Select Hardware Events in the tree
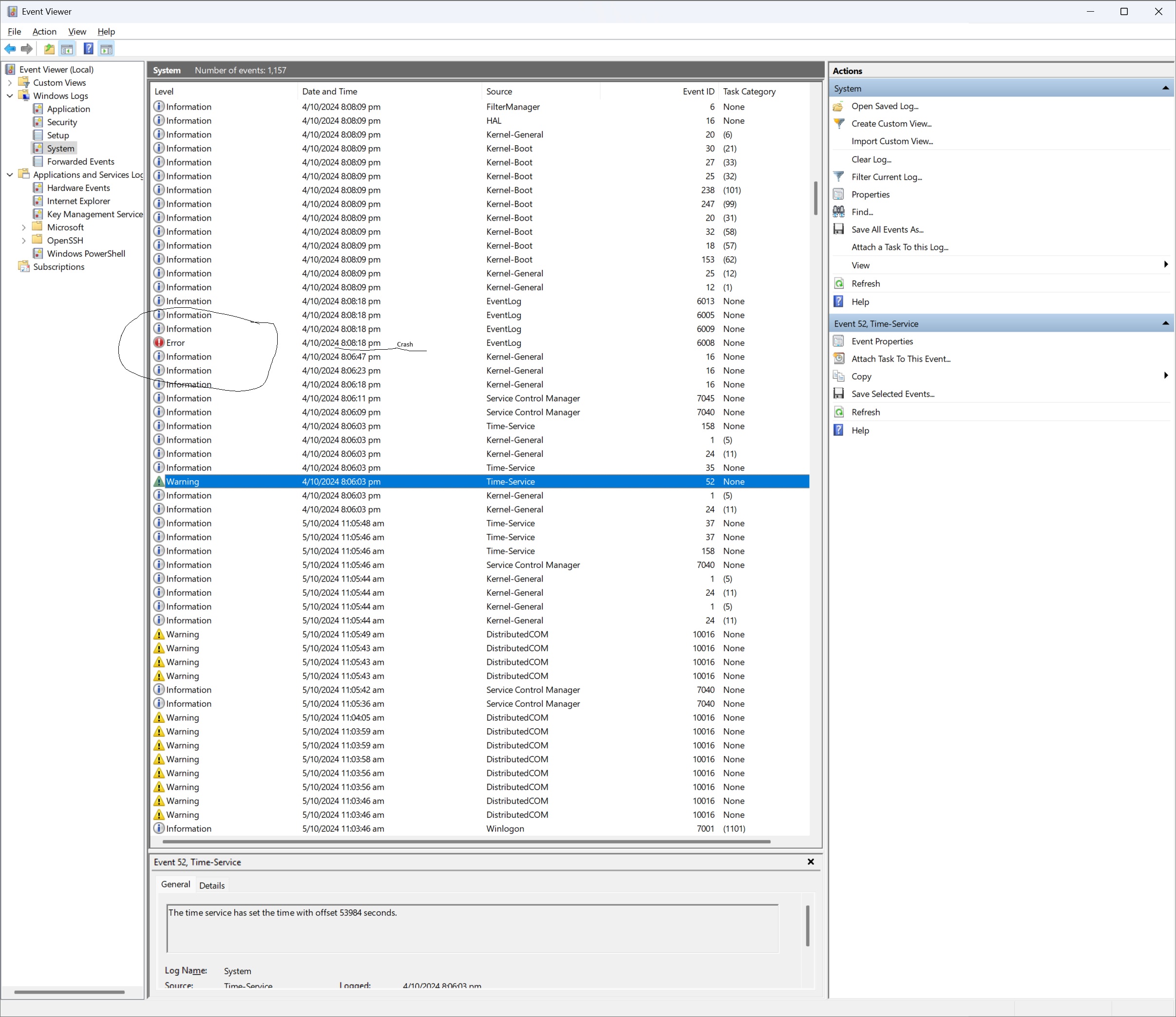This screenshot has height=1017, width=1176. [78, 188]
